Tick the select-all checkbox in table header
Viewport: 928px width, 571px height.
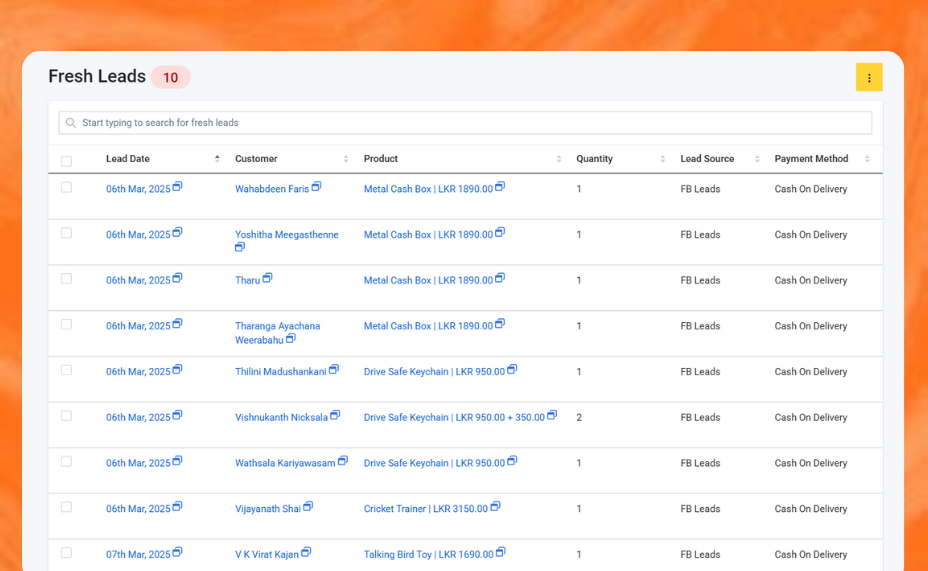coord(66,161)
